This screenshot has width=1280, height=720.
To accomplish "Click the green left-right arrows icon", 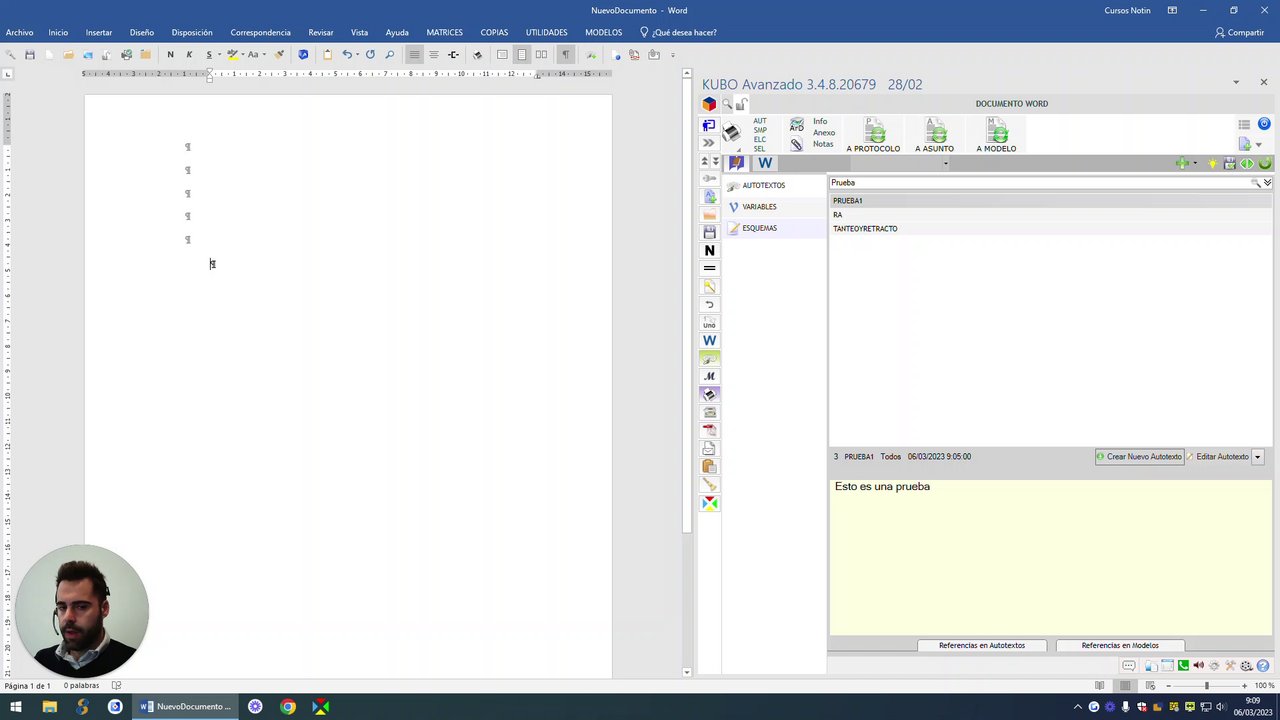I will click(x=1247, y=163).
